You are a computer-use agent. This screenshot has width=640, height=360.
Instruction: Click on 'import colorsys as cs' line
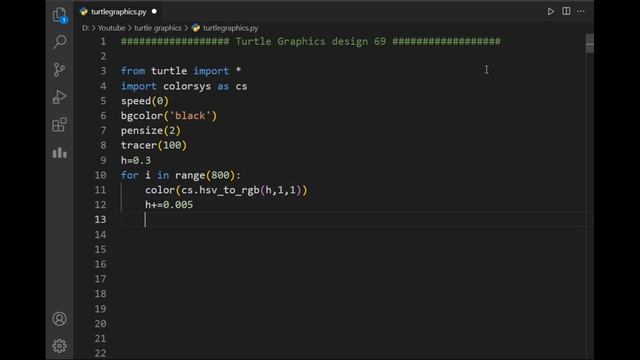pyautogui.click(x=184, y=86)
